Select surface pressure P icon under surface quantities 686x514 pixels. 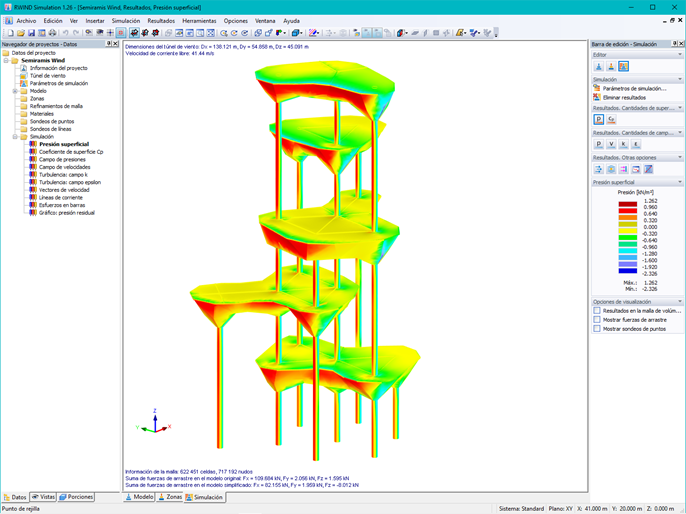pyautogui.click(x=598, y=119)
